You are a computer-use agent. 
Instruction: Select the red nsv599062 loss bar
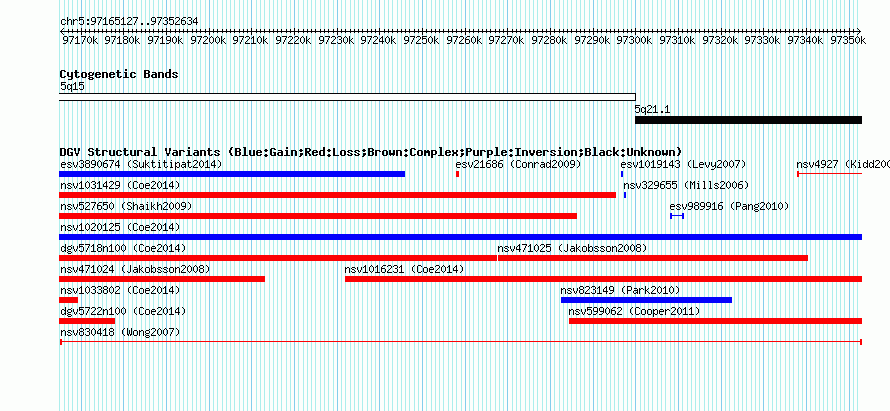715,321
